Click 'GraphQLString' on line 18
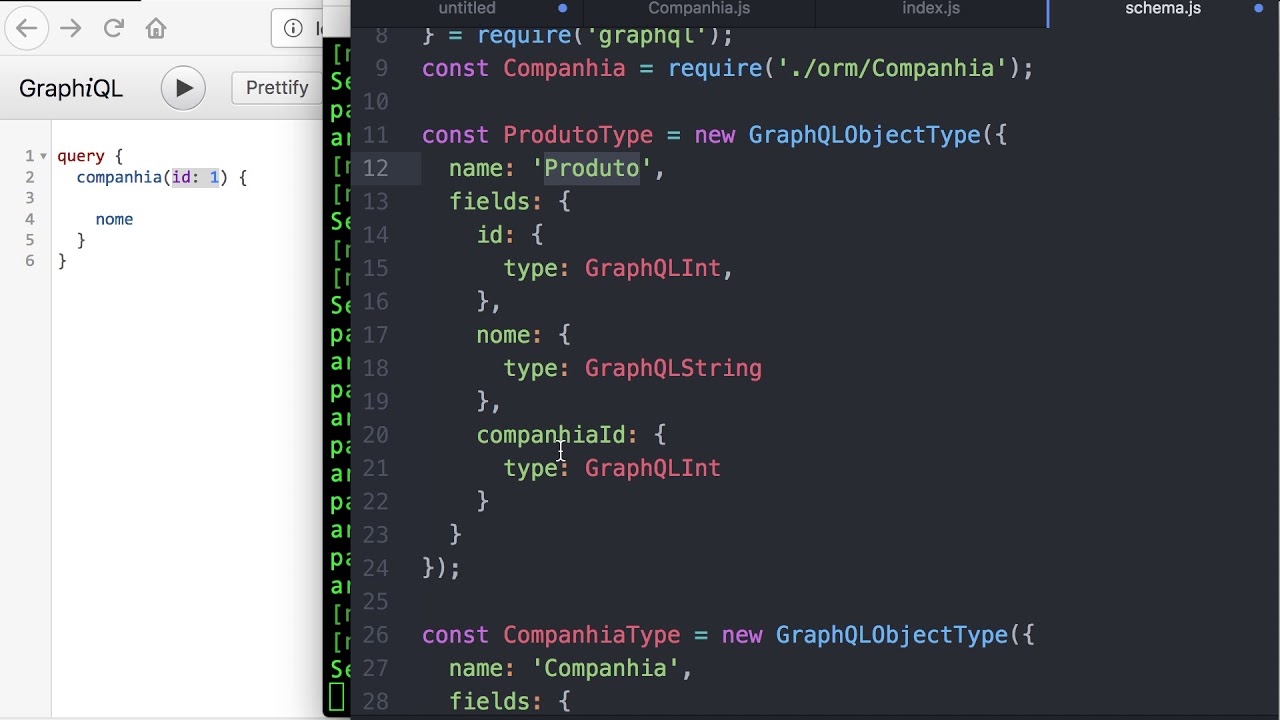1280x720 pixels. [x=673, y=368]
